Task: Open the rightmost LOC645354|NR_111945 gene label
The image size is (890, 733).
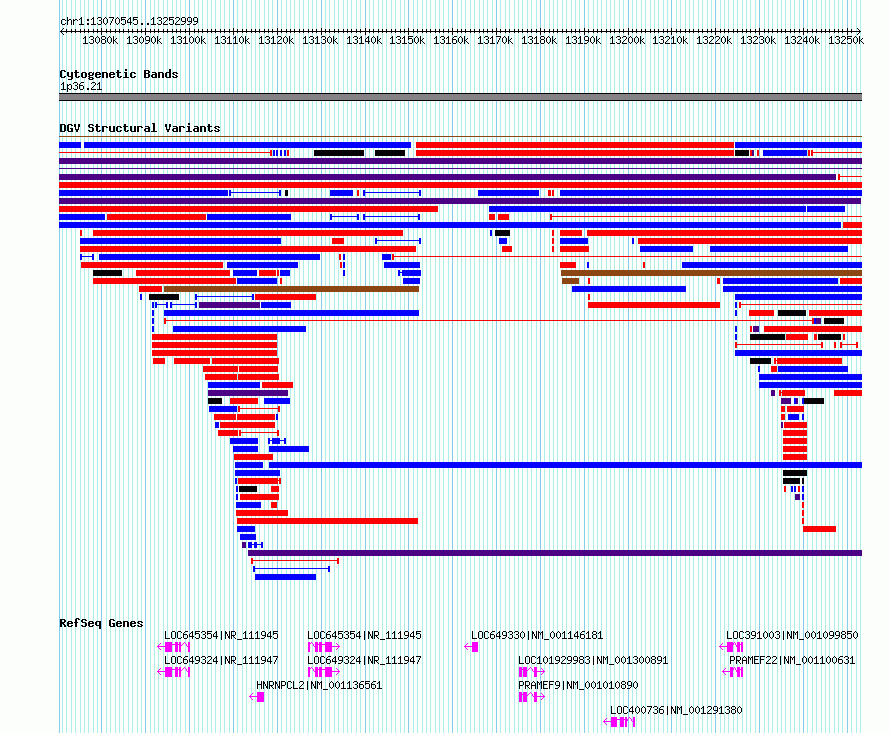Action: [x=364, y=635]
